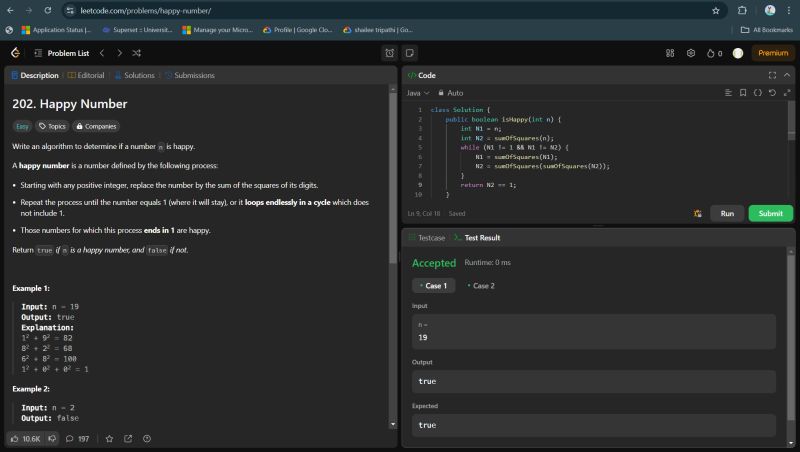Viewport: 800px width, 452px height.
Task: Go to previous problem arrow
Action: tap(102, 53)
